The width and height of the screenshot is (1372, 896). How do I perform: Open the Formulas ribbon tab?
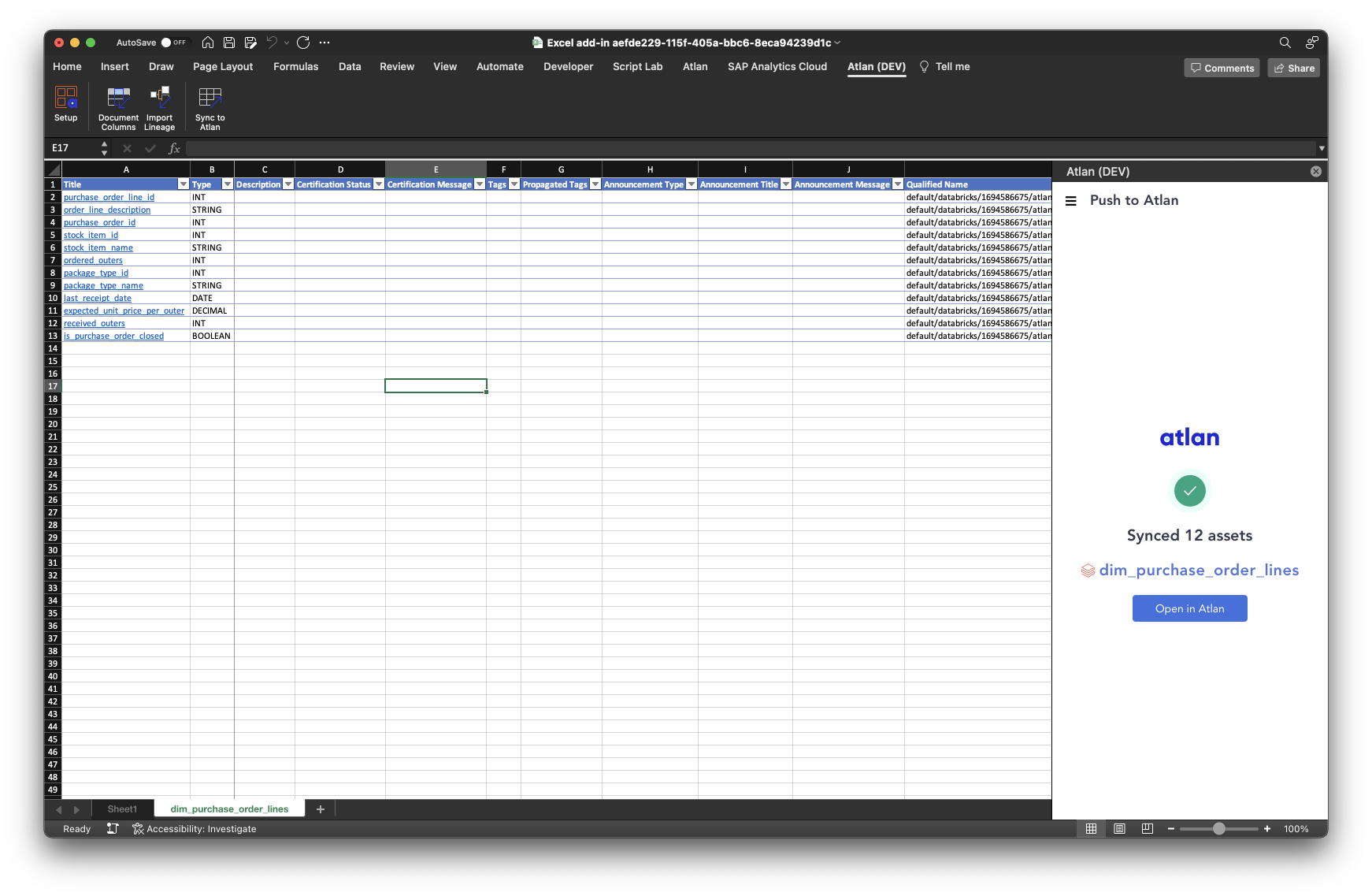[295, 67]
